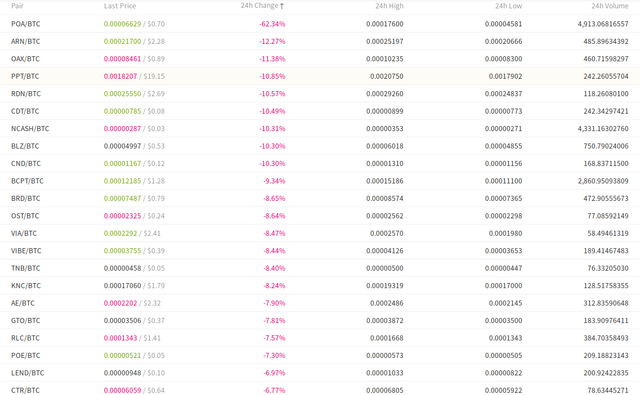The width and height of the screenshot is (640, 395).
Task: Open the BRD/BTC pair
Action: (x=26, y=199)
